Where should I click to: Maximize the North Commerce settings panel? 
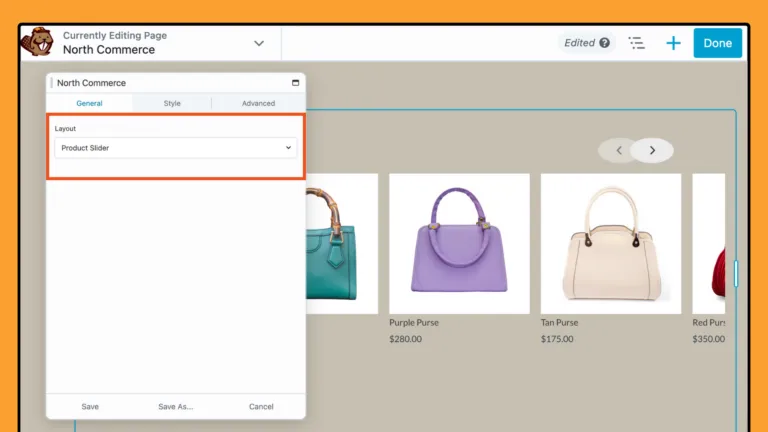click(x=295, y=83)
